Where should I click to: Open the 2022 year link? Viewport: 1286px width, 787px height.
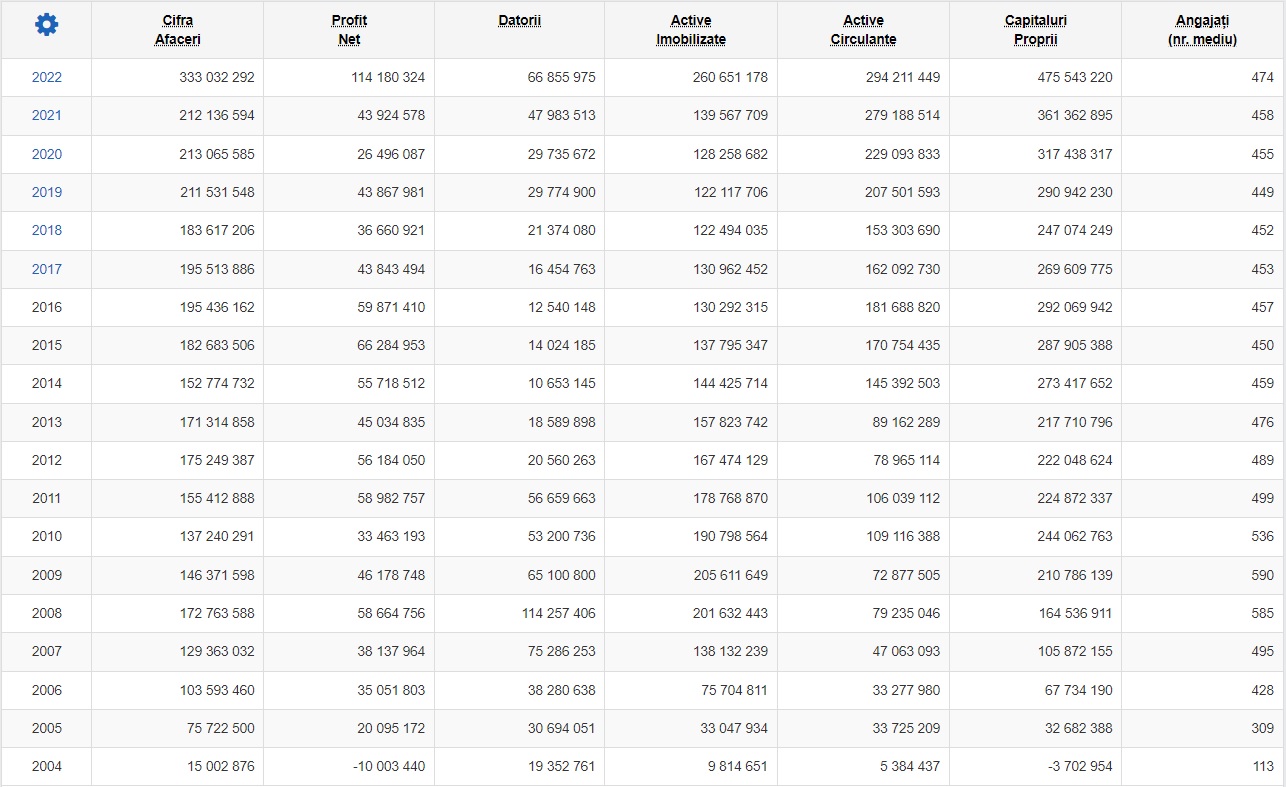(46, 77)
